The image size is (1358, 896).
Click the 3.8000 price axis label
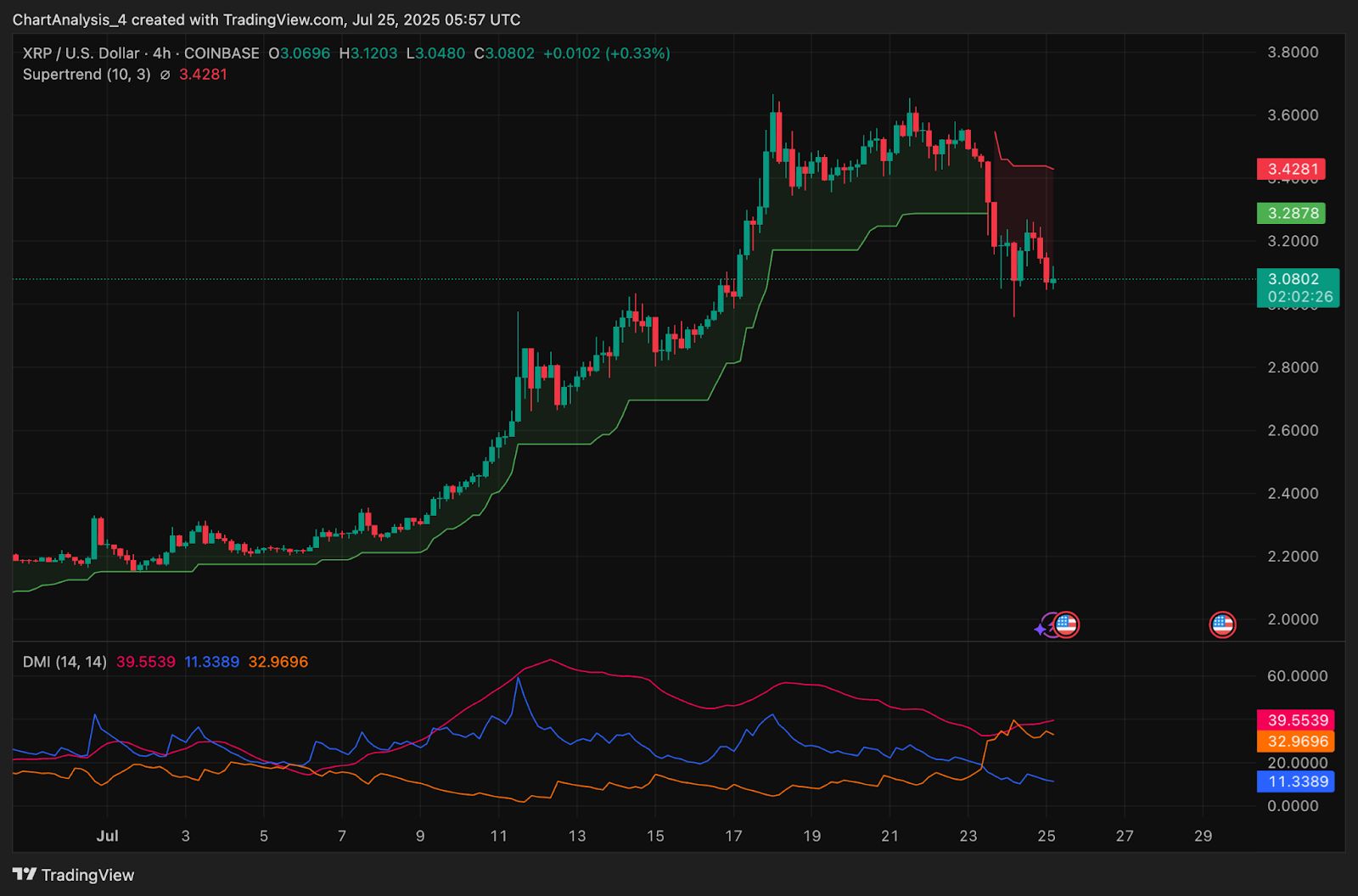coord(1293,53)
